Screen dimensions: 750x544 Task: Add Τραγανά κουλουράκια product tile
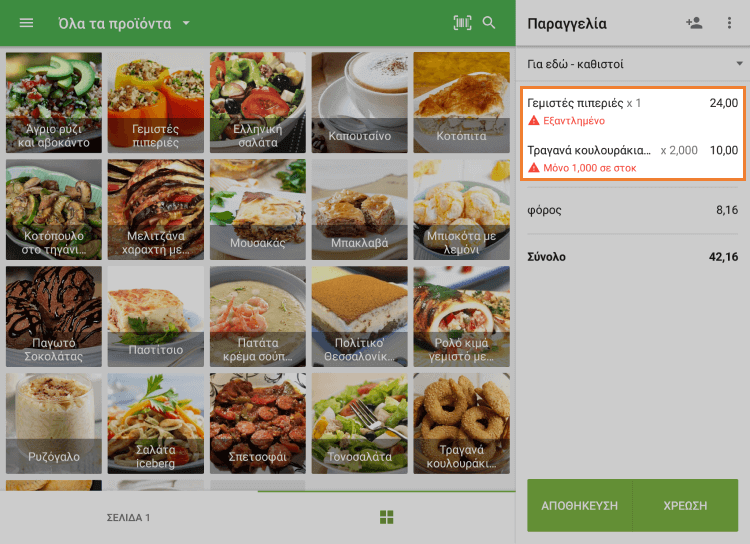pyautogui.click(x=462, y=423)
